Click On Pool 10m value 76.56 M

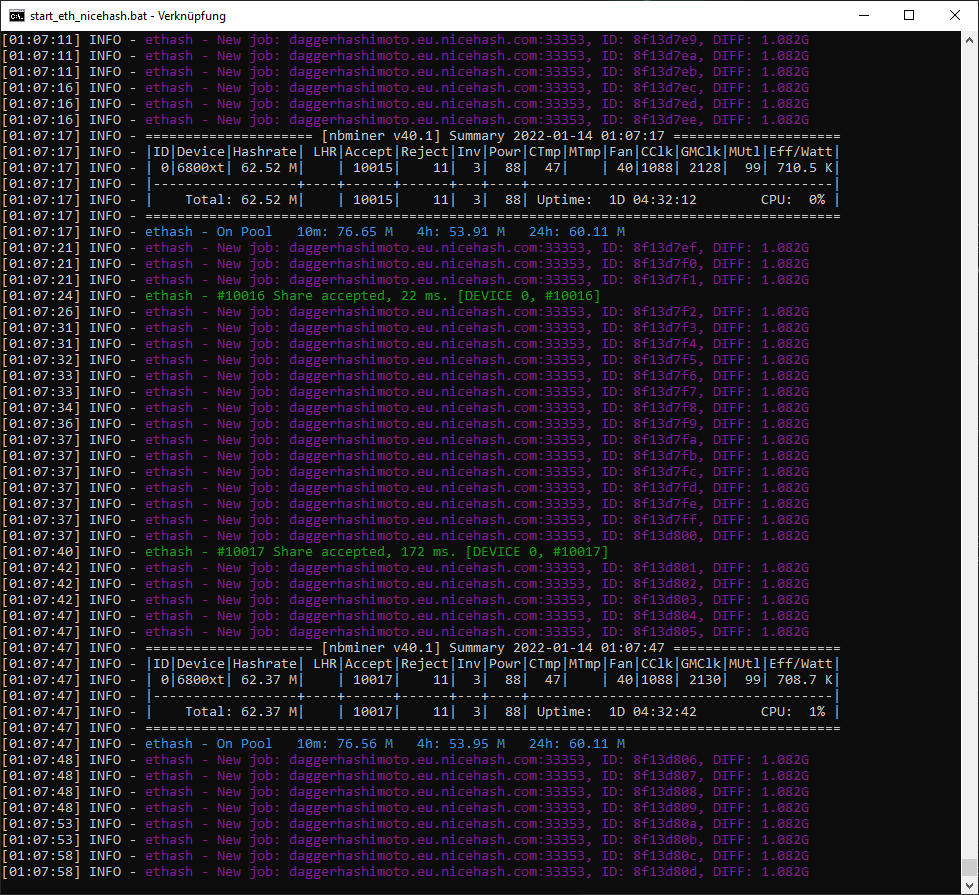point(365,744)
